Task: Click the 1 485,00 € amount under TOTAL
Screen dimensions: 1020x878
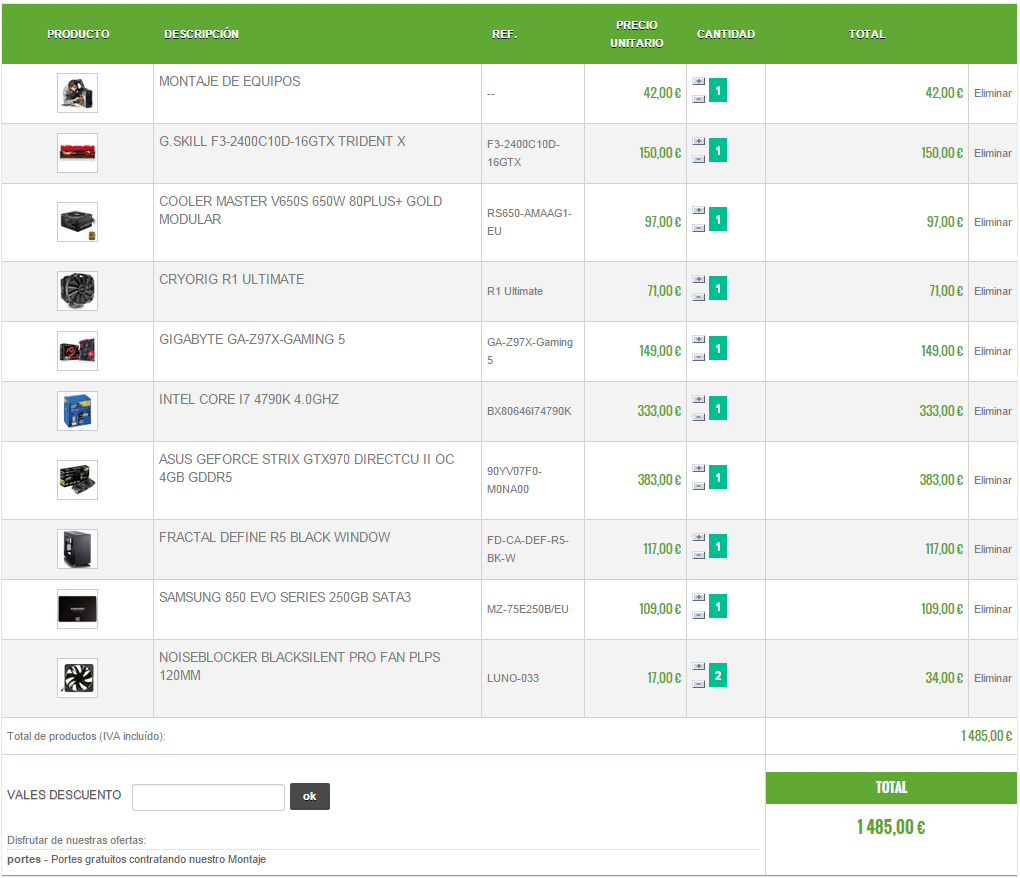Action: pyautogui.click(x=891, y=827)
